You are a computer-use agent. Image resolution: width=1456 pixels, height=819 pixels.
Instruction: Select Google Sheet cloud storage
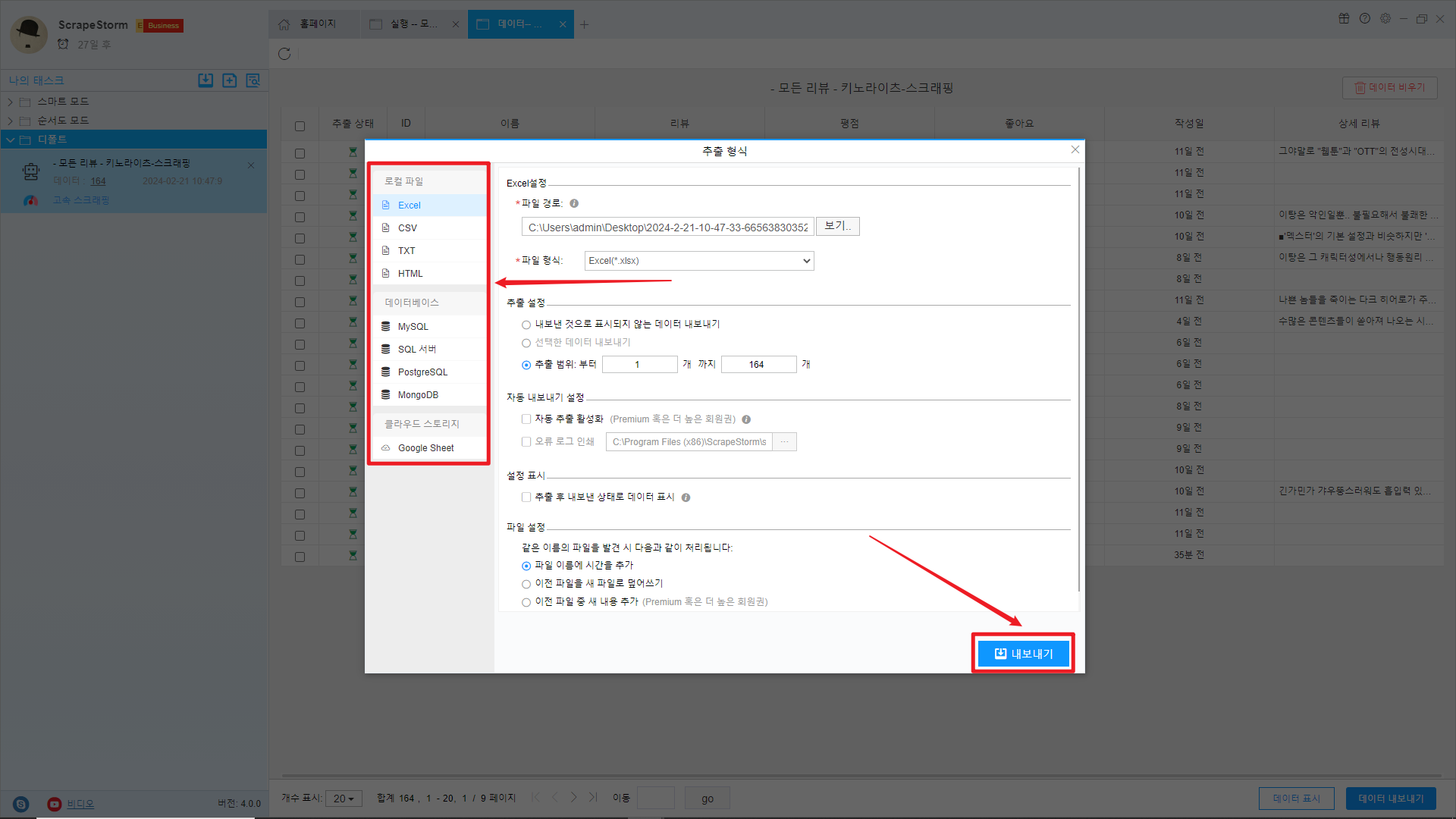coord(425,448)
